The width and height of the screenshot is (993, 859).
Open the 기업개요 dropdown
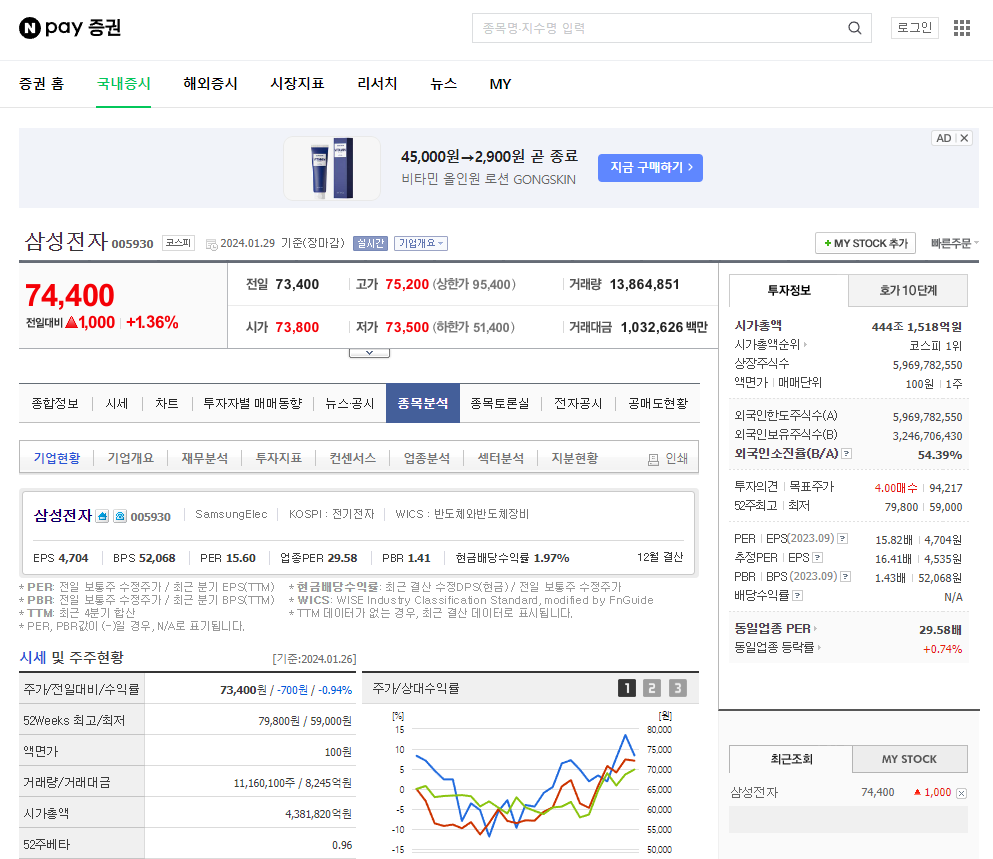(423, 243)
